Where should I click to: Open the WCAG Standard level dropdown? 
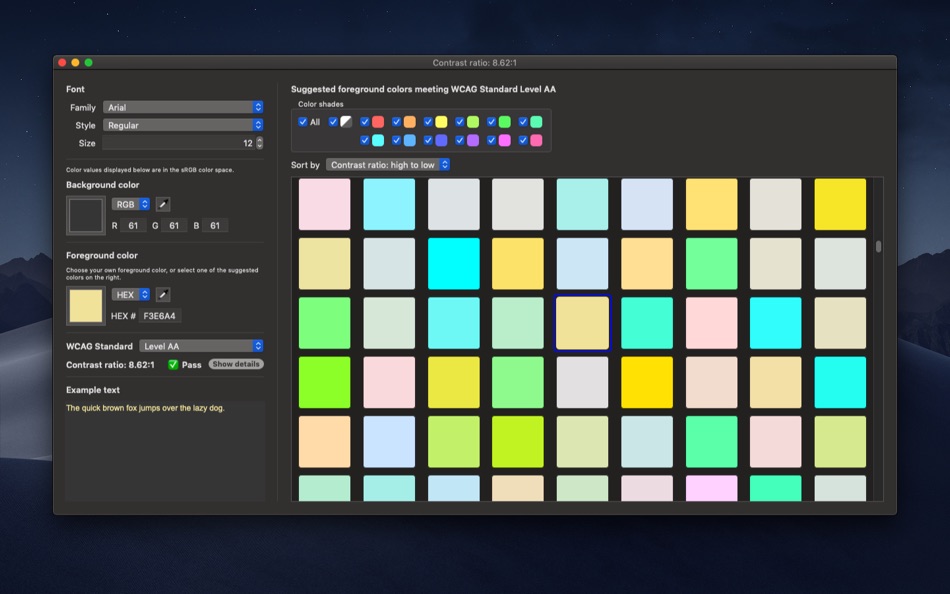[201, 346]
